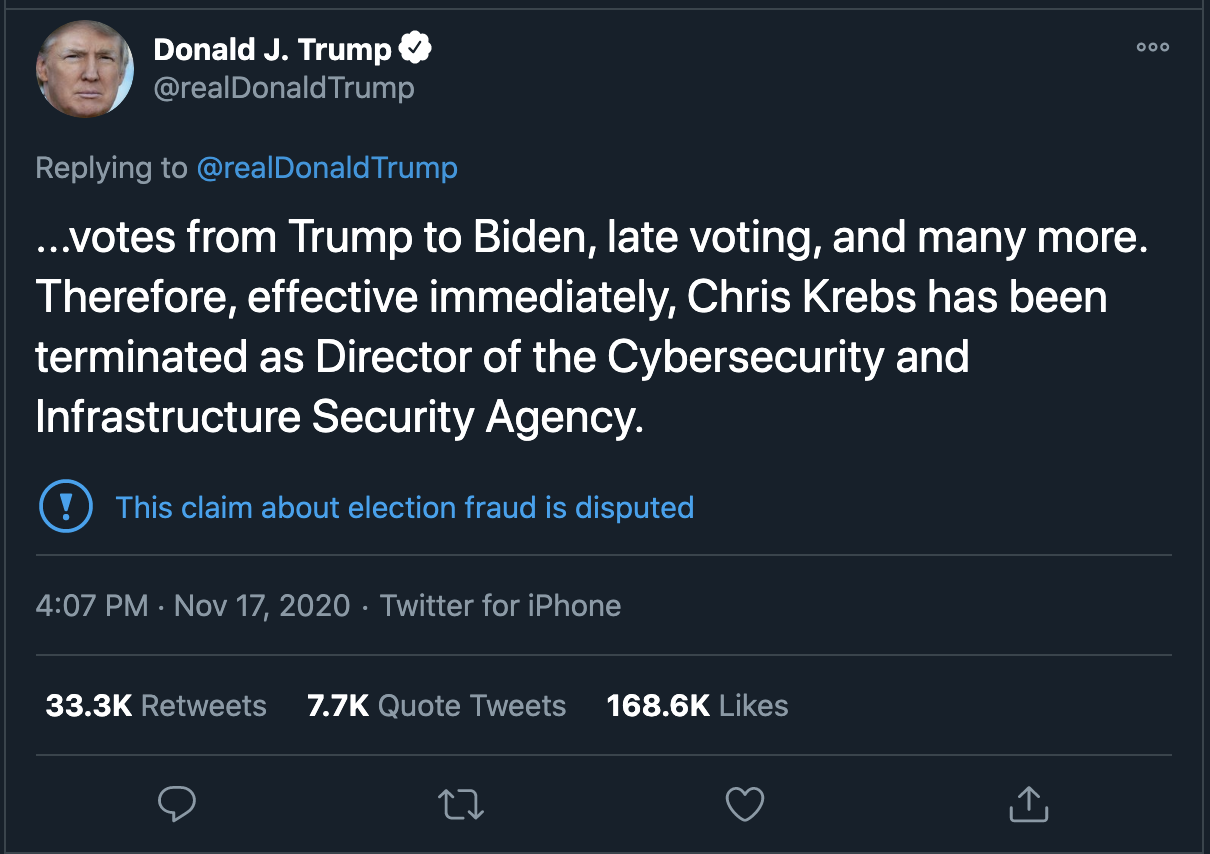The image size is (1210, 854).
Task: Open the share tweet icon
Action: (1027, 802)
